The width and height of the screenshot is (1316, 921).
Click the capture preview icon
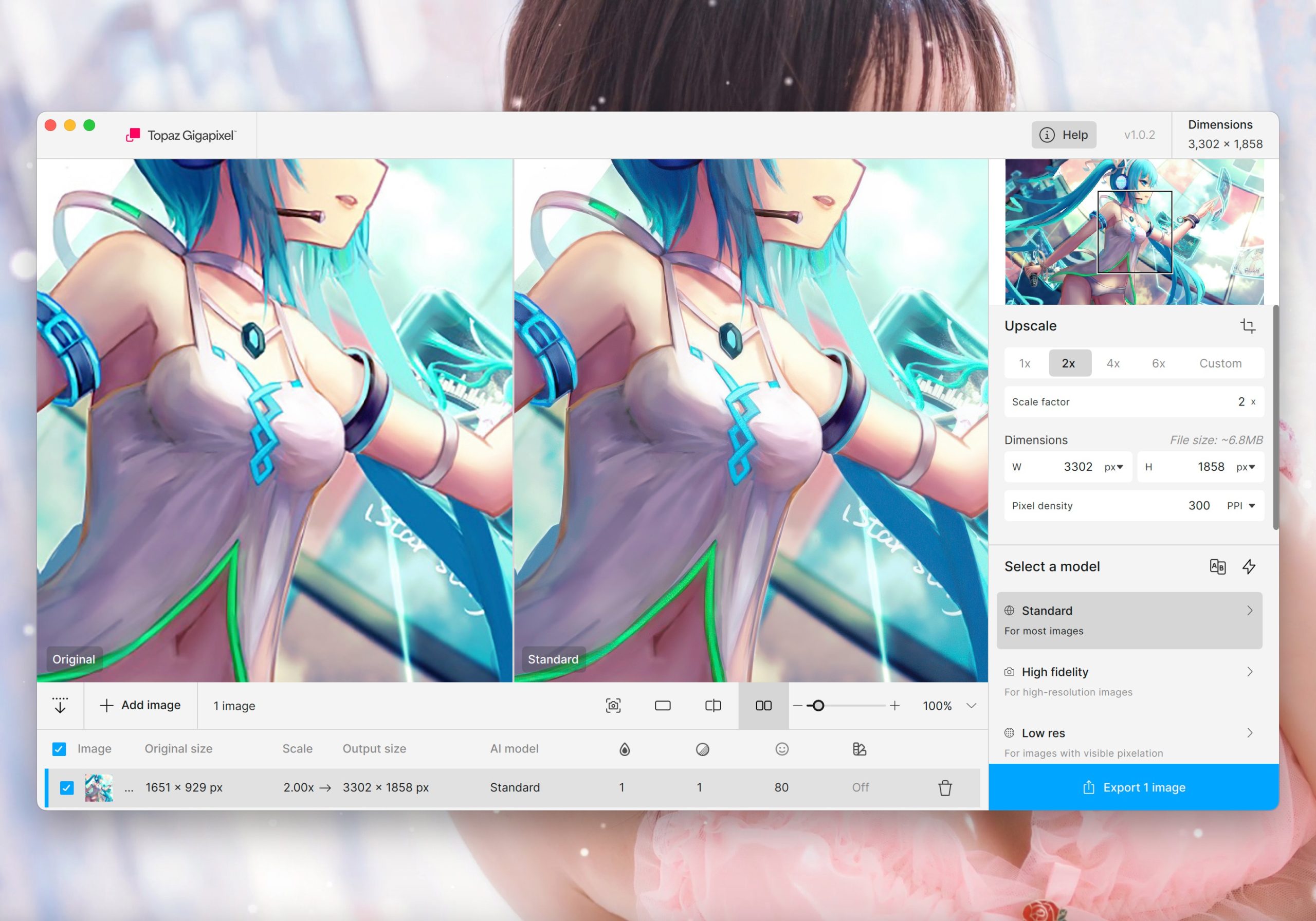[613, 706]
